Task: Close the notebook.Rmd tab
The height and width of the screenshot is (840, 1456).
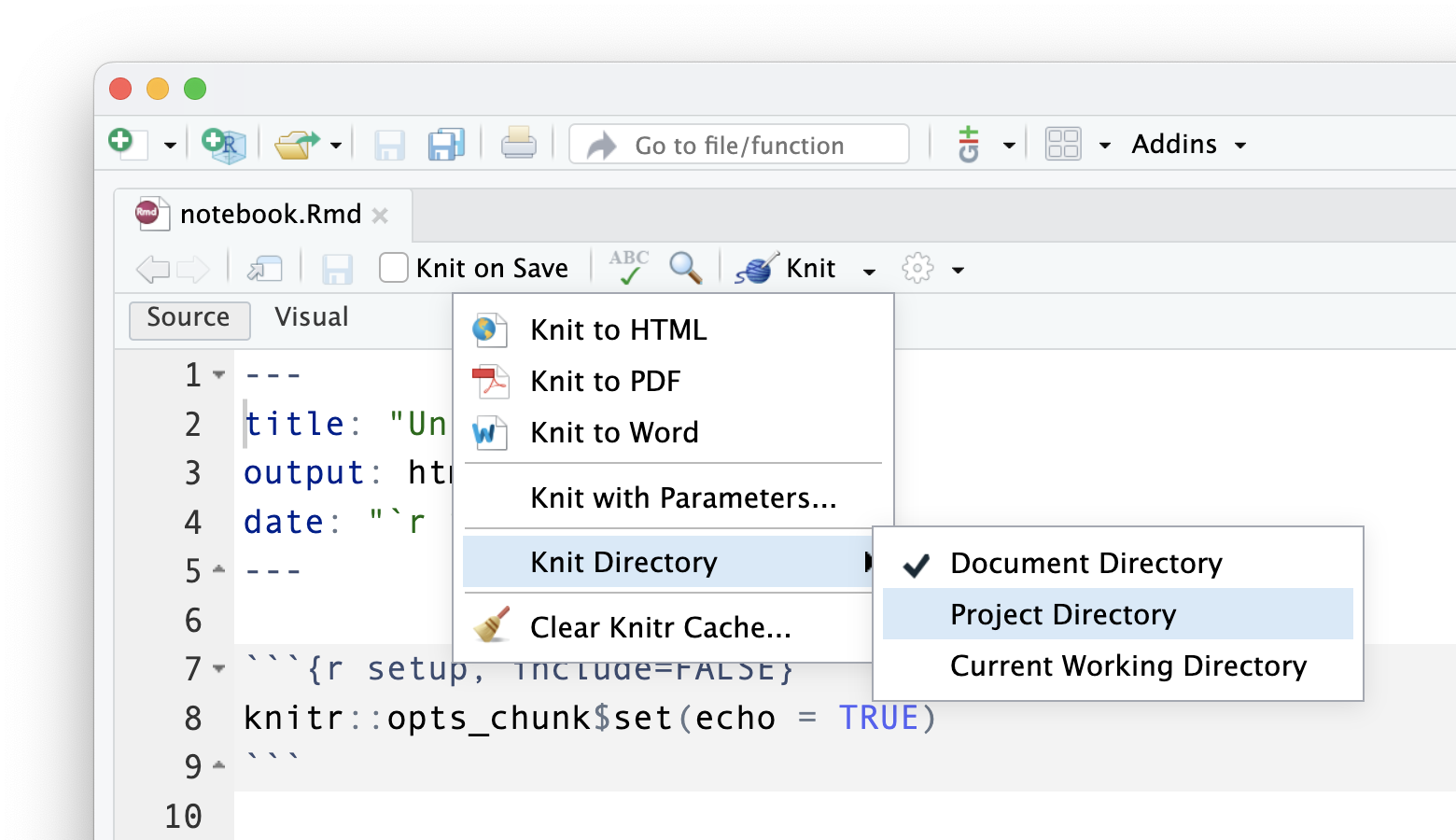Action: (x=380, y=216)
